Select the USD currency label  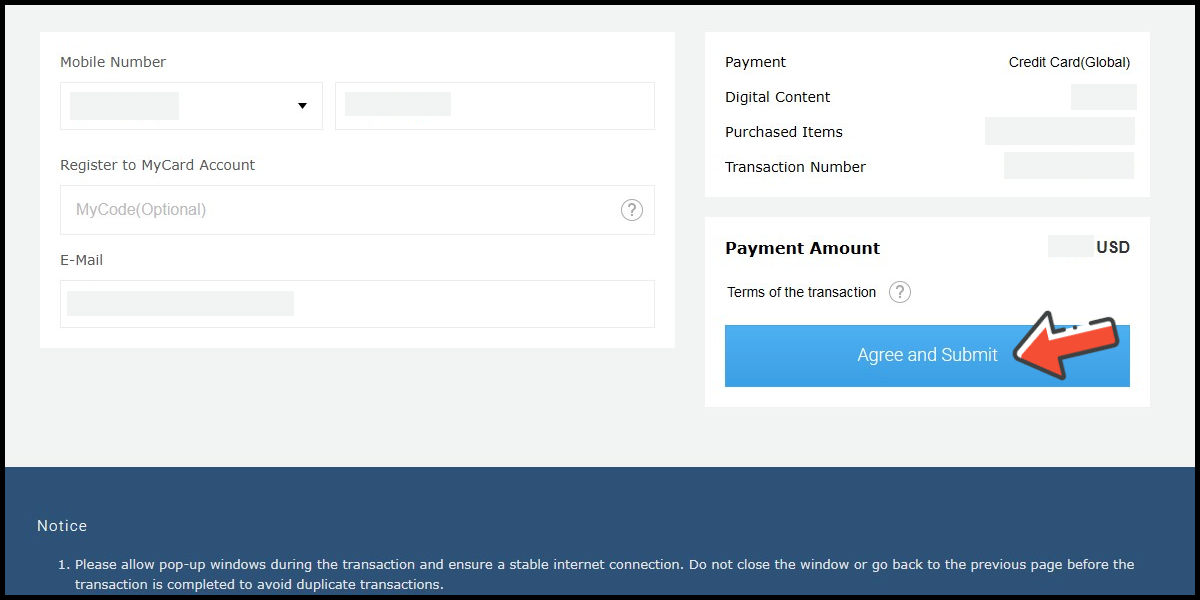tap(1113, 247)
